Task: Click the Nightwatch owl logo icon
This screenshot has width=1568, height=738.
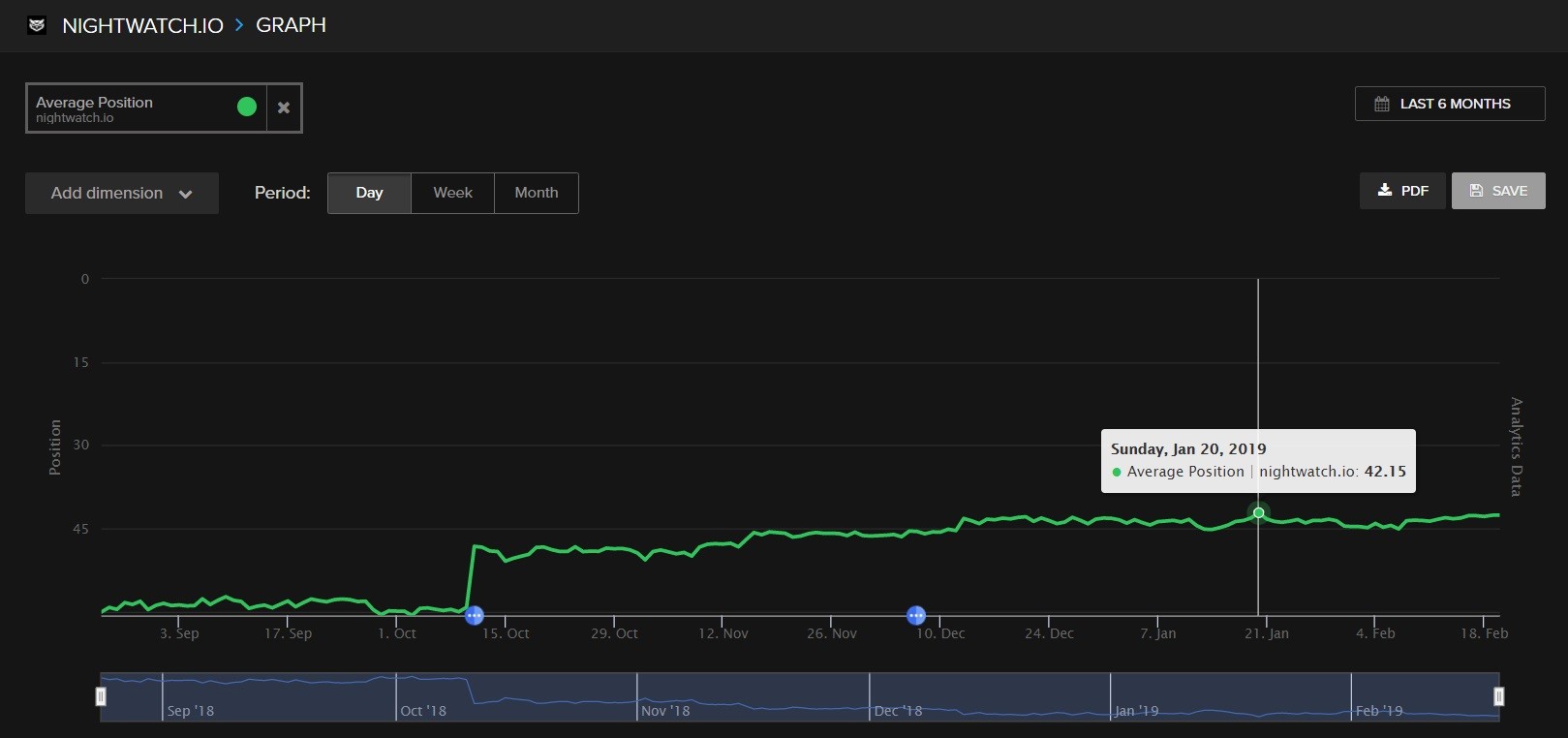Action: click(x=37, y=26)
